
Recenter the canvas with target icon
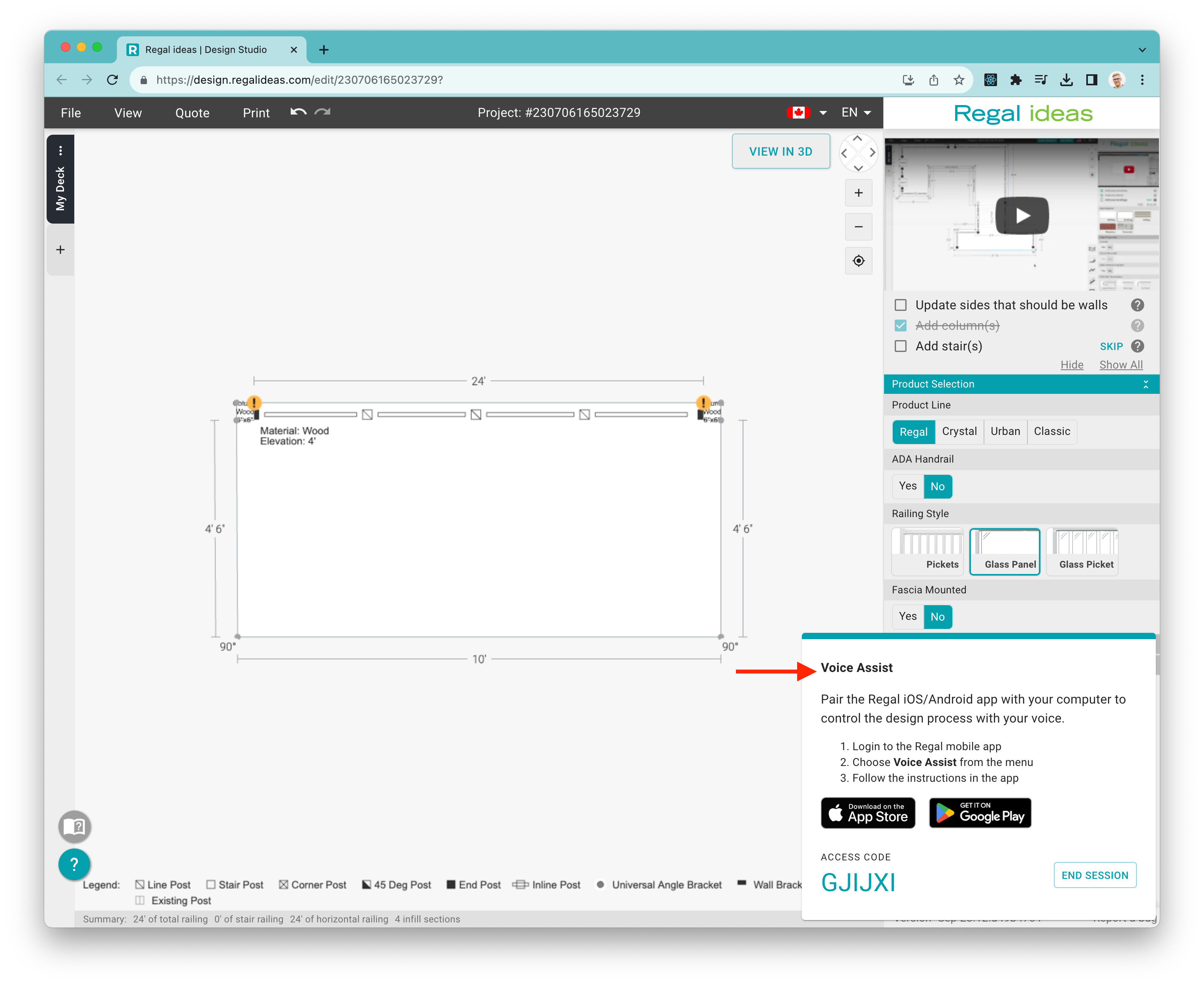[x=858, y=261]
